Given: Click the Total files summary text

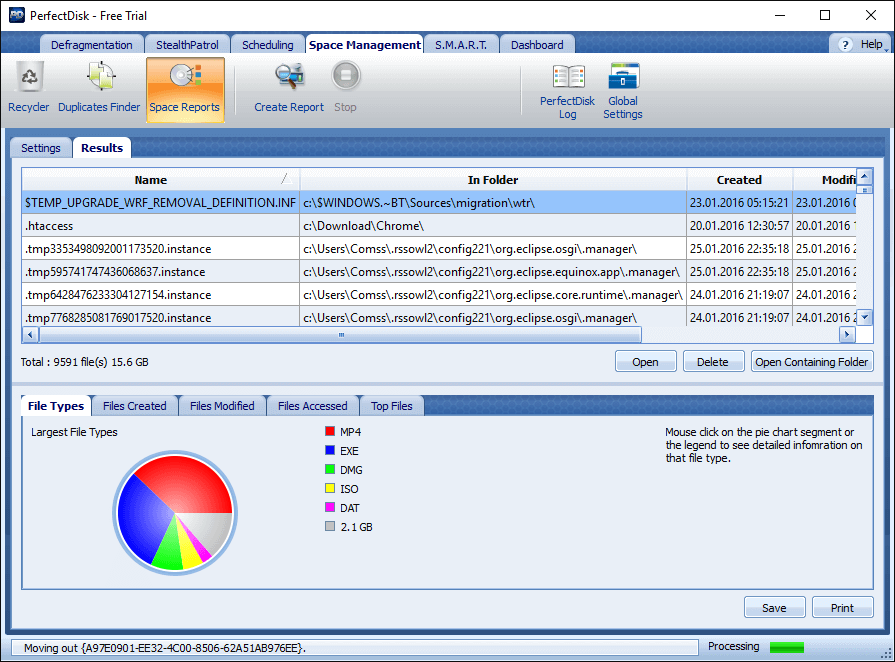Looking at the screenshot, I should click(84, 362).
